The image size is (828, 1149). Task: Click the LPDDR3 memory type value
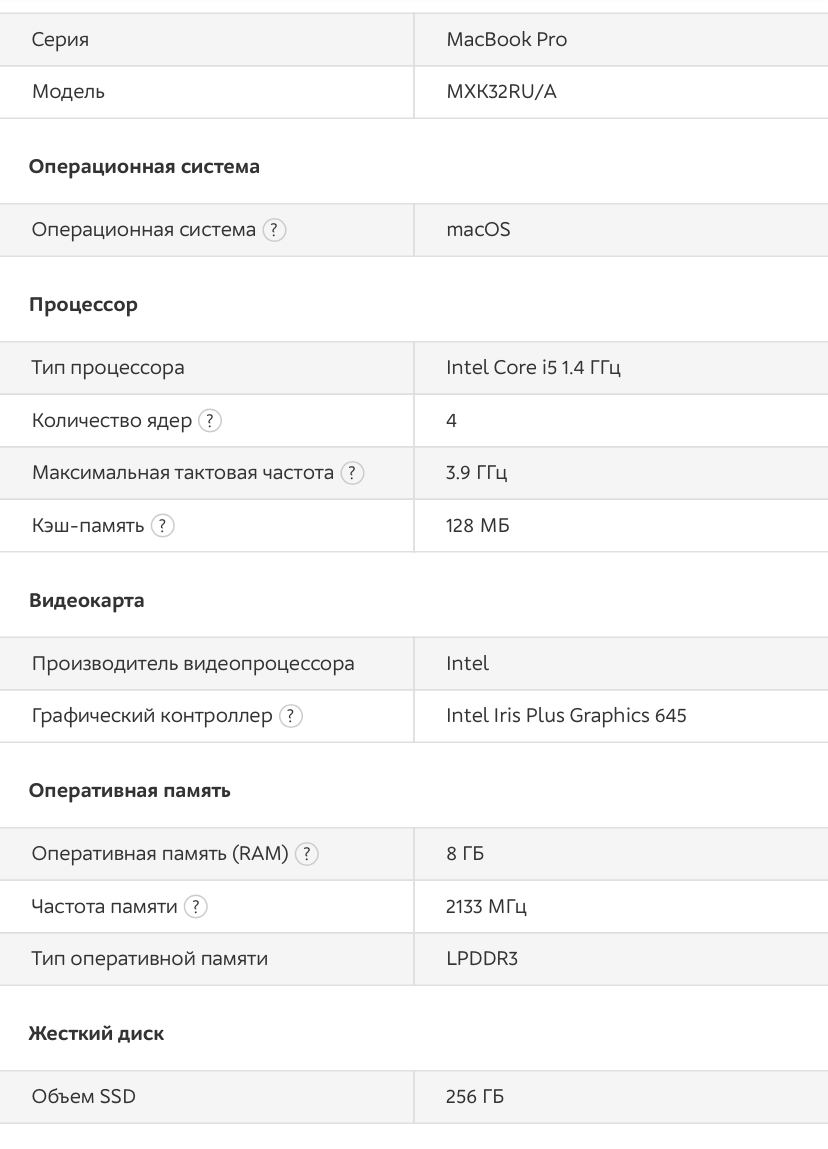click(482, 959)
